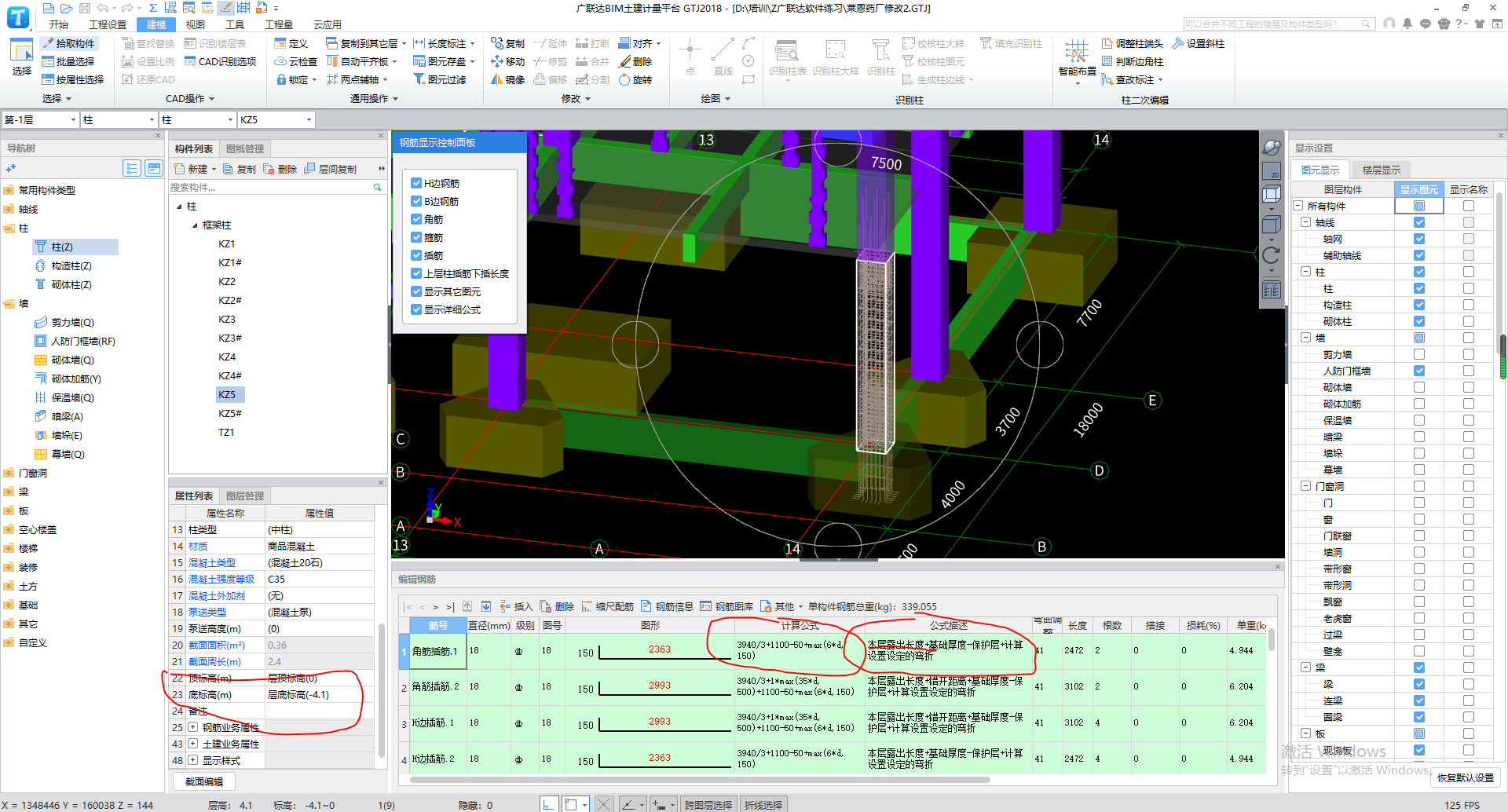Toggle 显示图元 checkbox for 砌体墙 row
The image size is (1508, 812).
click(x=1419, y=387)
